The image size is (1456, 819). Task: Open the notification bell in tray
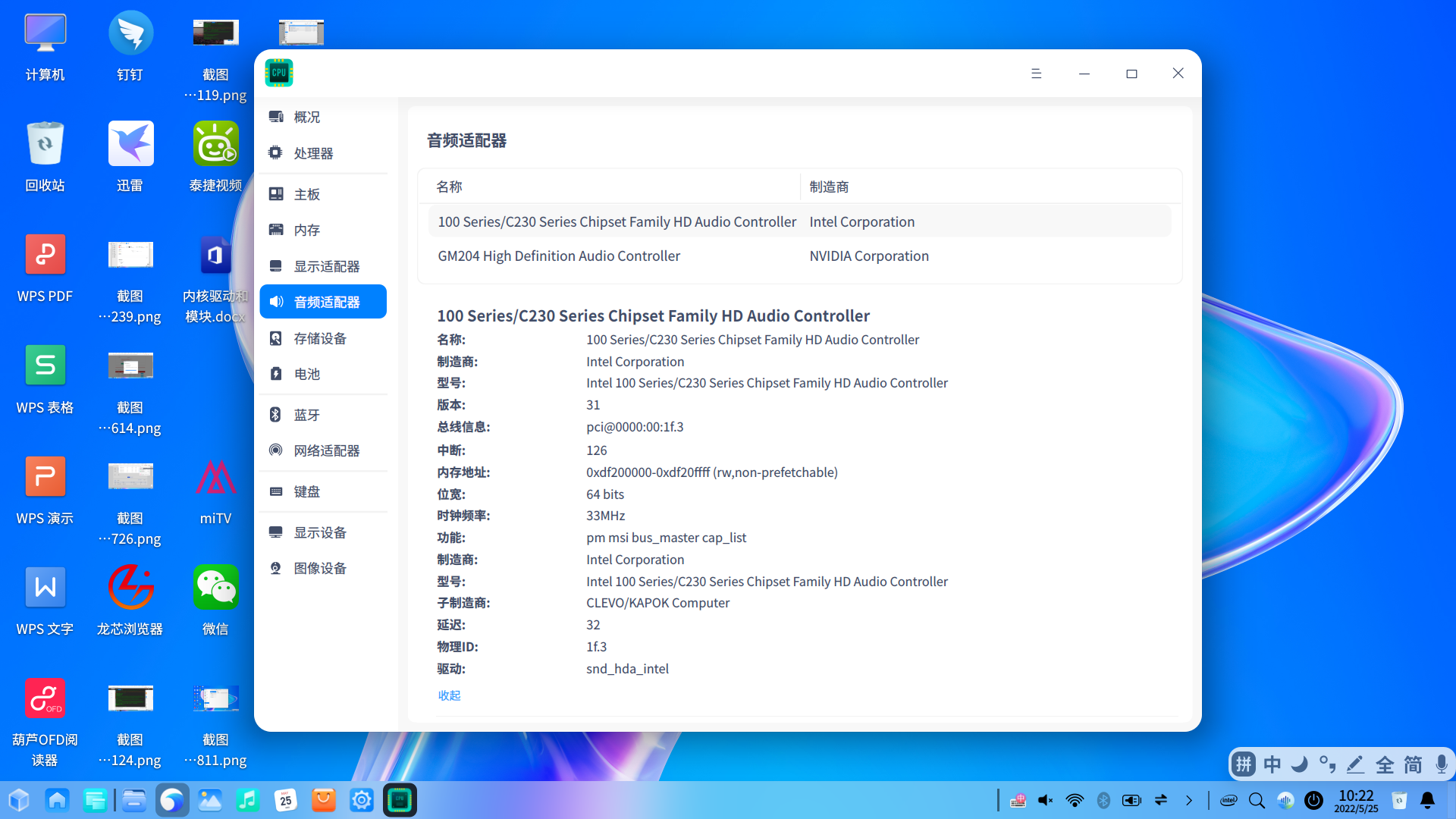point(1428,800)
